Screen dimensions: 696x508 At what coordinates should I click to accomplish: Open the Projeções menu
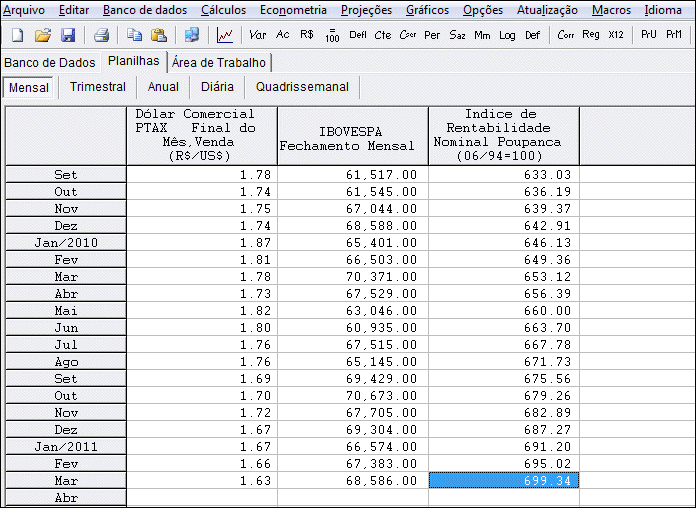[x=366, y=10]
